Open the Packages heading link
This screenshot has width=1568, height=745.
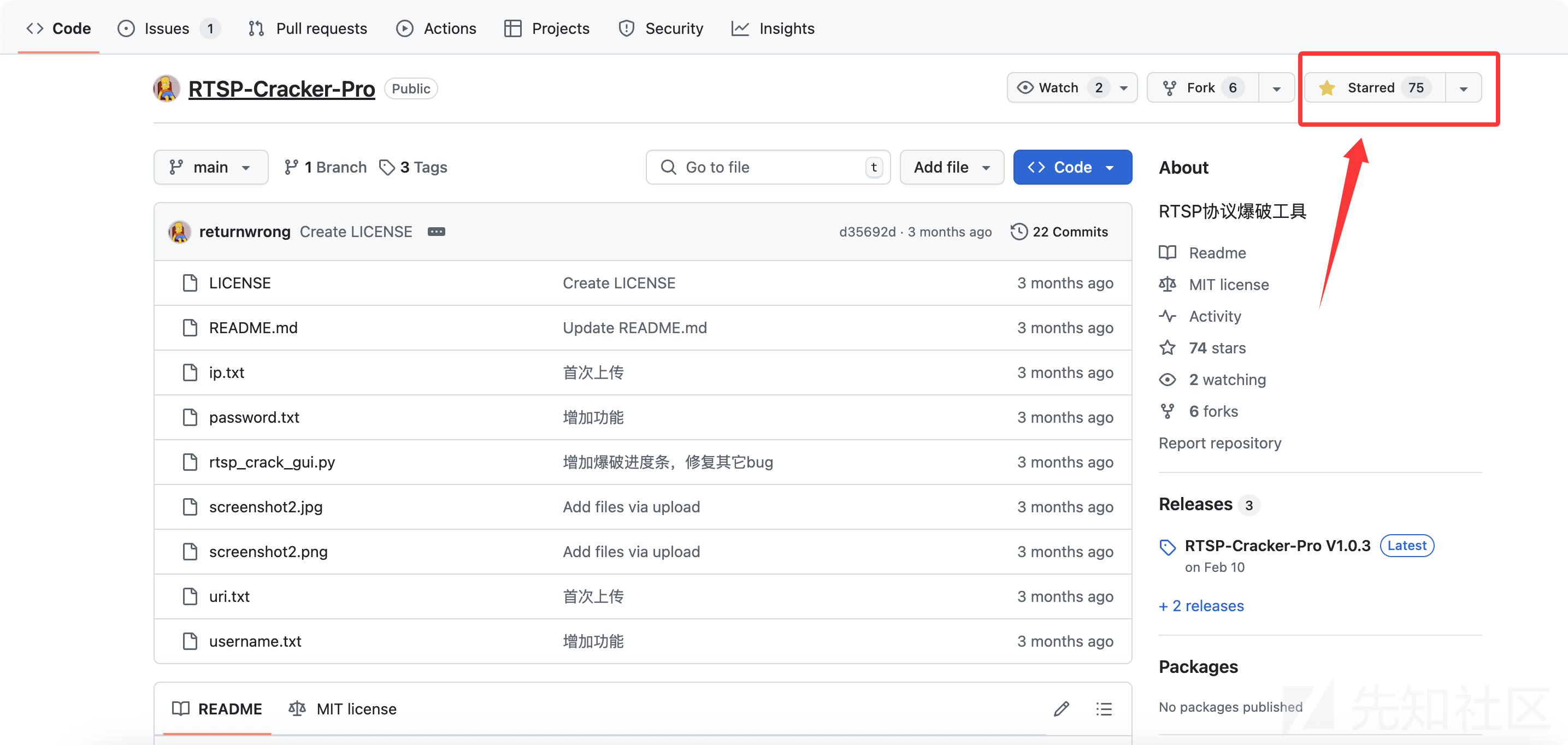(1198, 666)
